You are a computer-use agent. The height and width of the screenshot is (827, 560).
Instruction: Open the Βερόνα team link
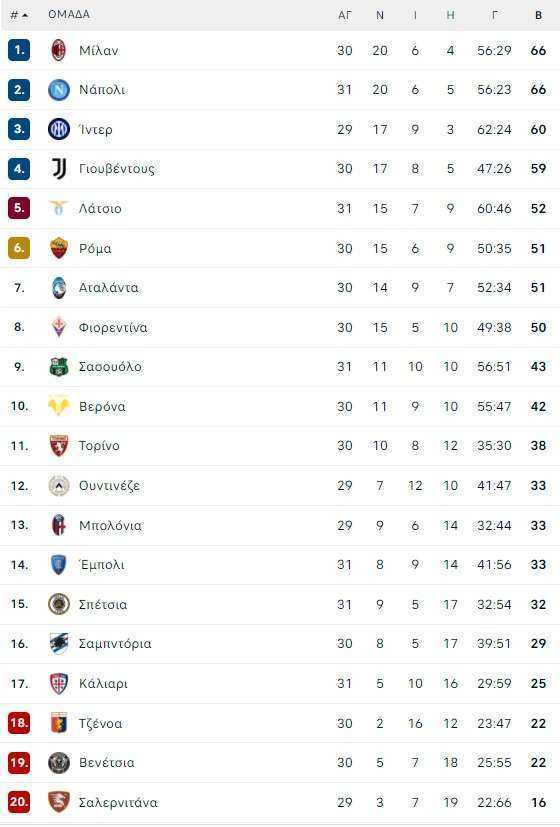[102, 407]
